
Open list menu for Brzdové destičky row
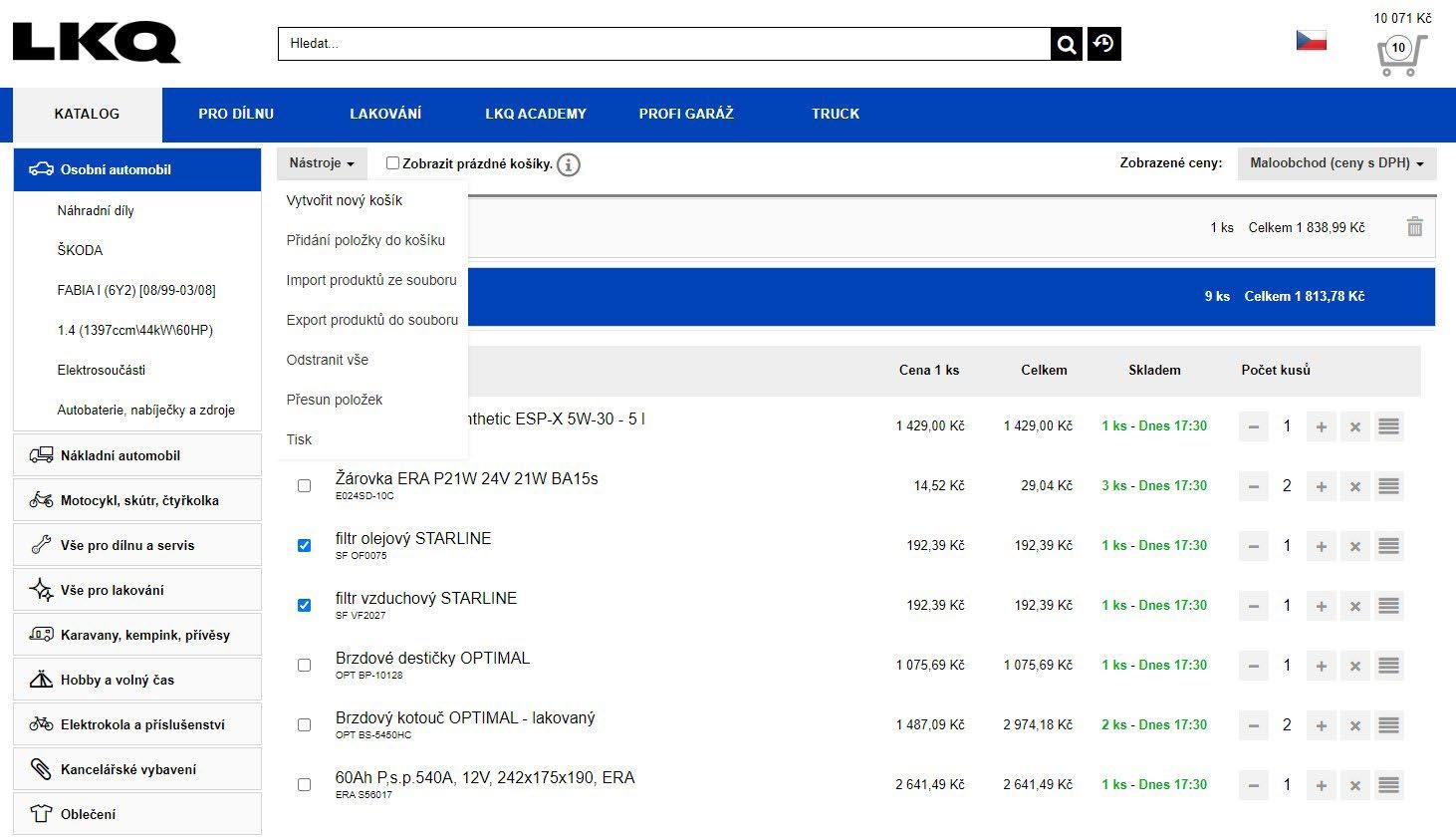point(1388,666)
